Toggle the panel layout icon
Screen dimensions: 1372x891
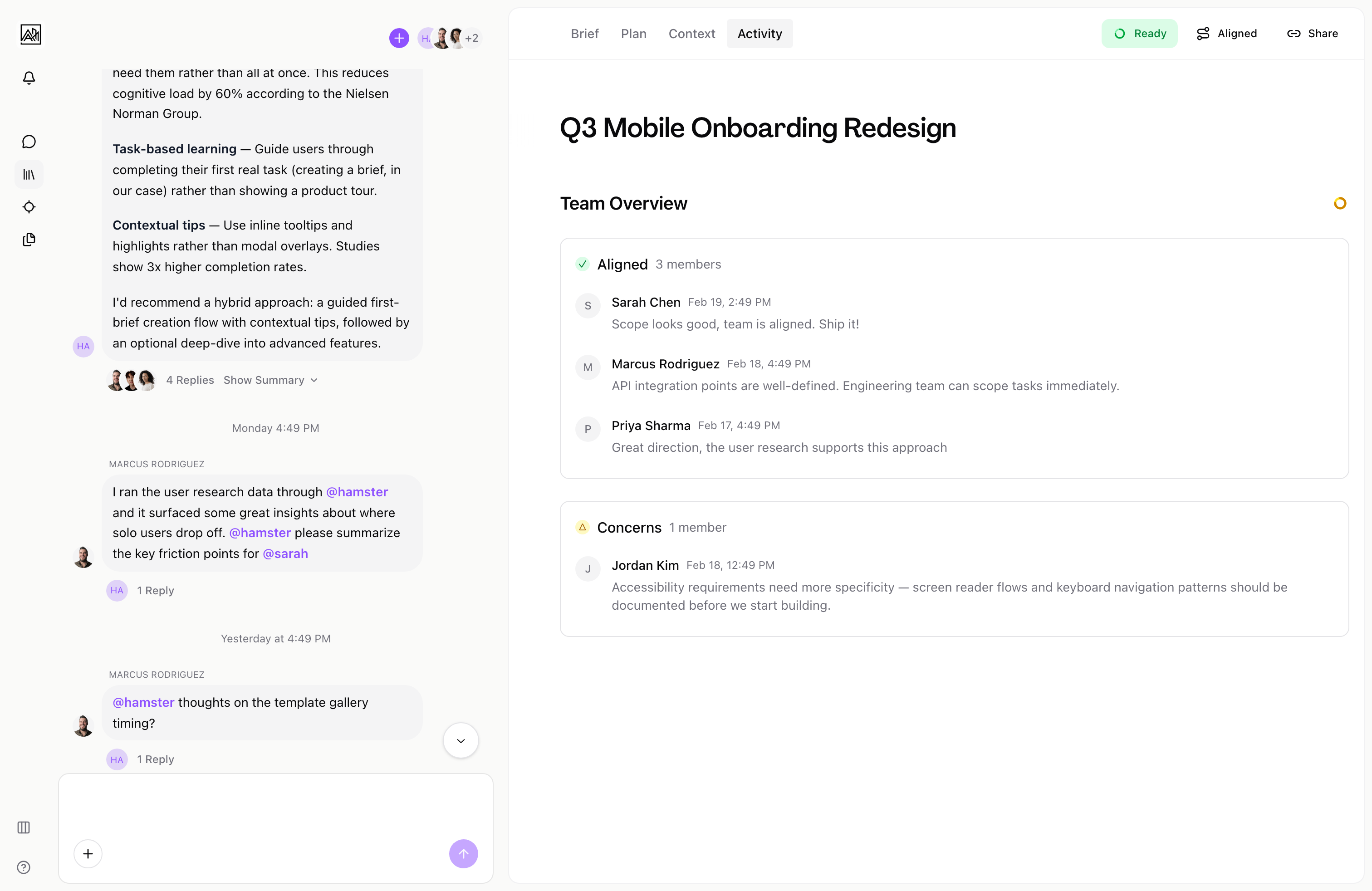(24, 827)
